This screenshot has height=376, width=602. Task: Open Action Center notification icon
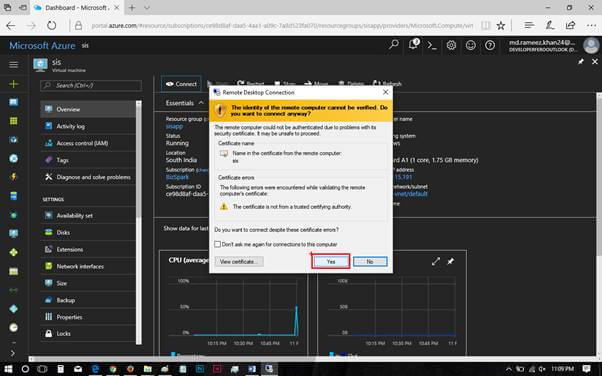(587, 369)
